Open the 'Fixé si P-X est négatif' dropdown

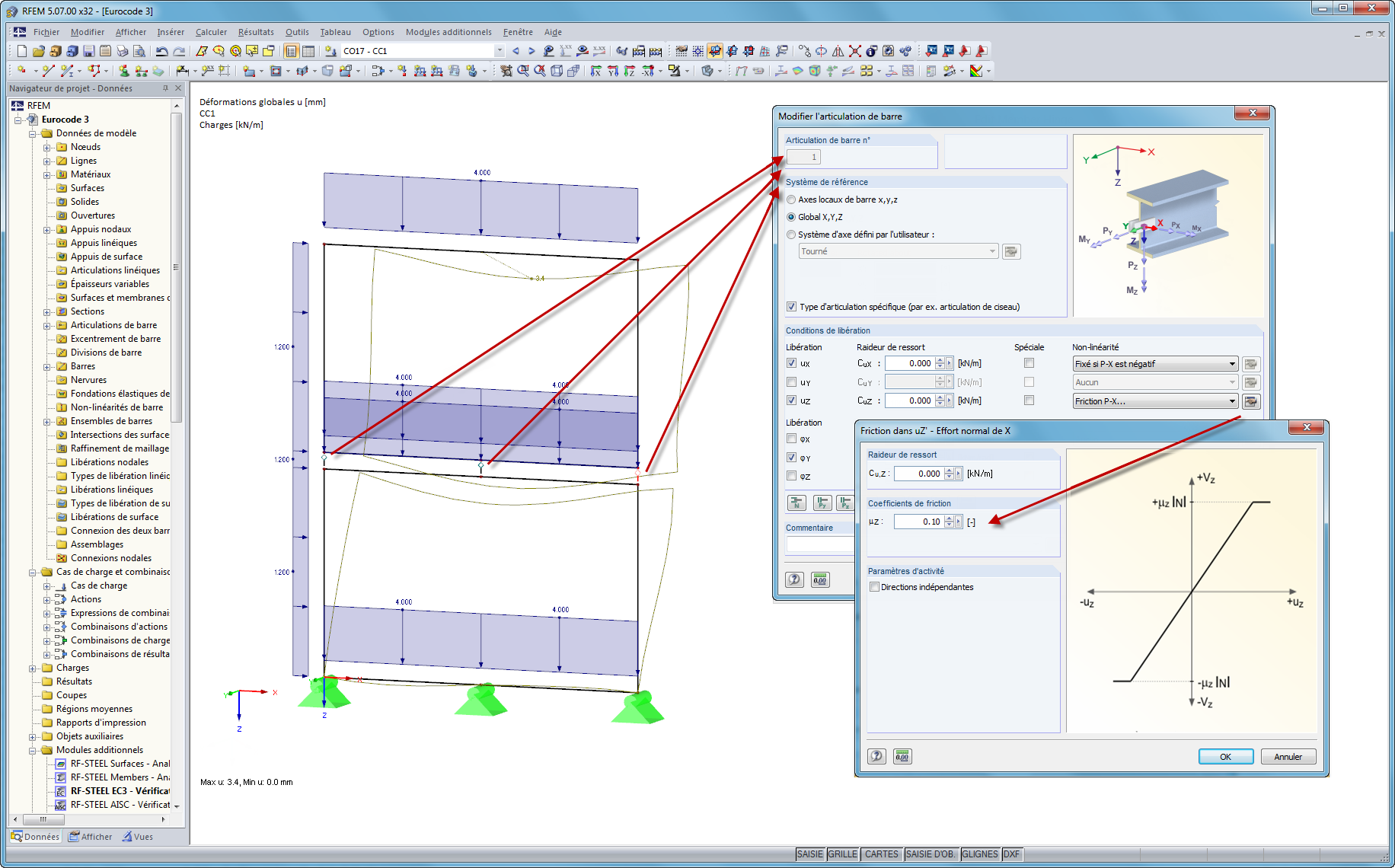[x=1154, y=364]
